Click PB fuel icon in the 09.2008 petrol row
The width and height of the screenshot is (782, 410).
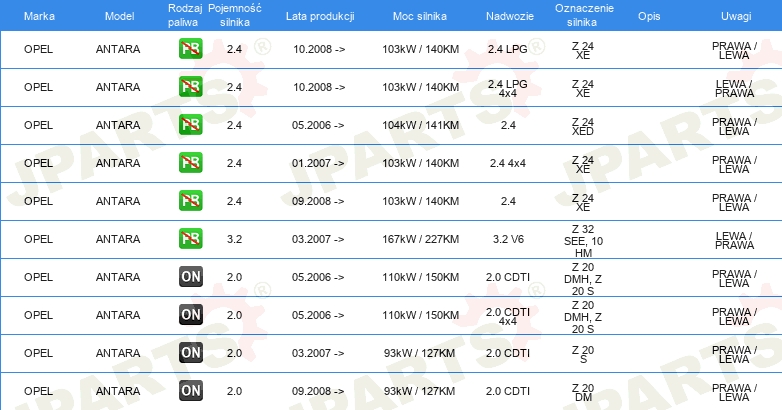click(x=191, y=201)
